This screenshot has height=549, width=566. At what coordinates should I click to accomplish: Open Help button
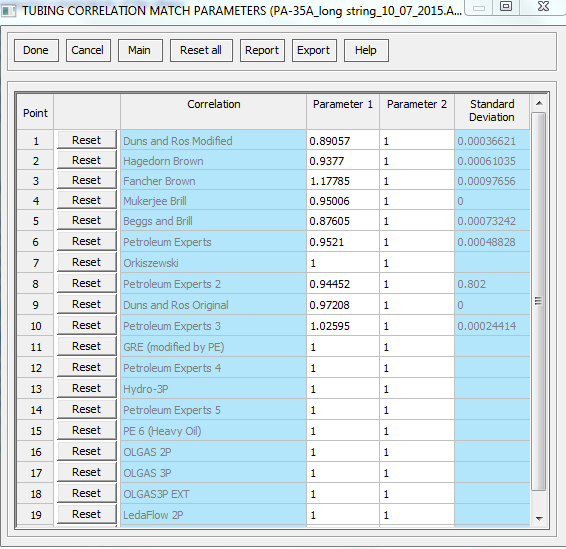coord(366,51)
